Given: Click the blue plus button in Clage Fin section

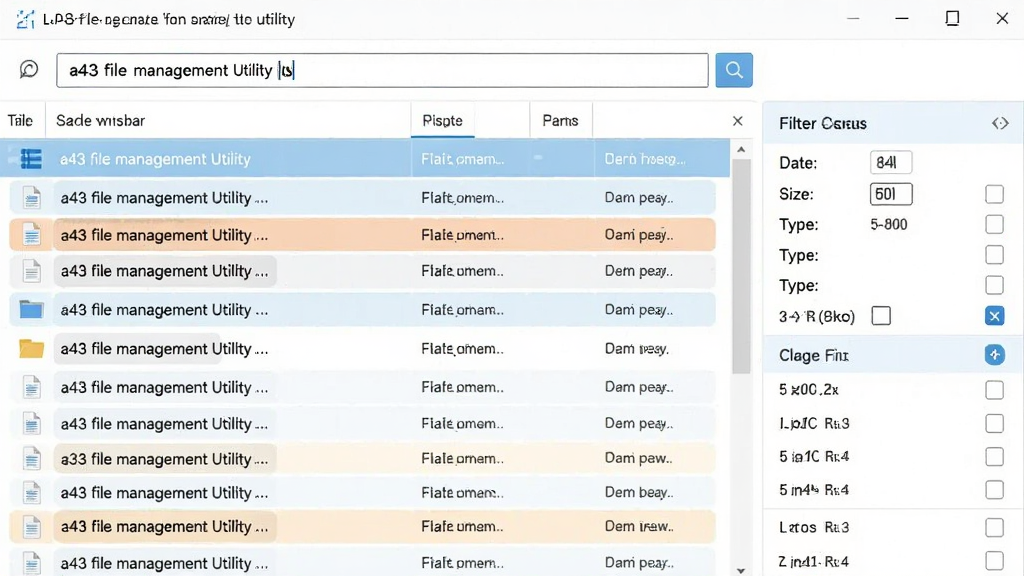Looking at the screenshot, I should (995, 355).
